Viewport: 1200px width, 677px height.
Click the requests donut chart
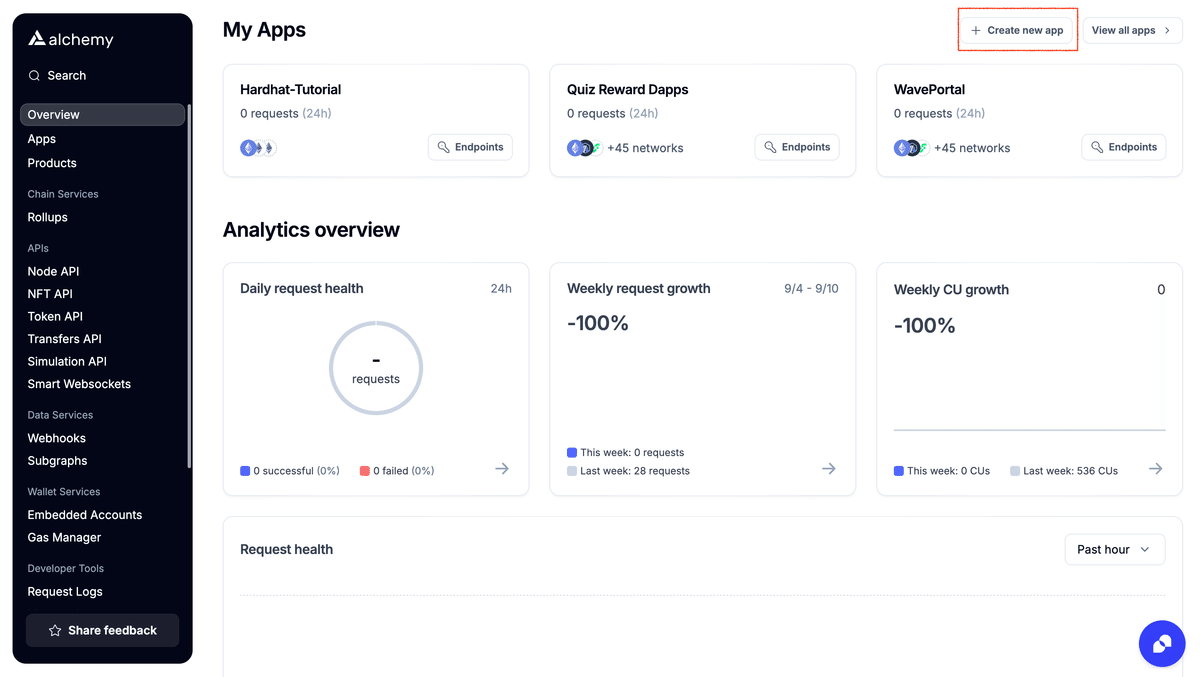click(x=376, y=368)
